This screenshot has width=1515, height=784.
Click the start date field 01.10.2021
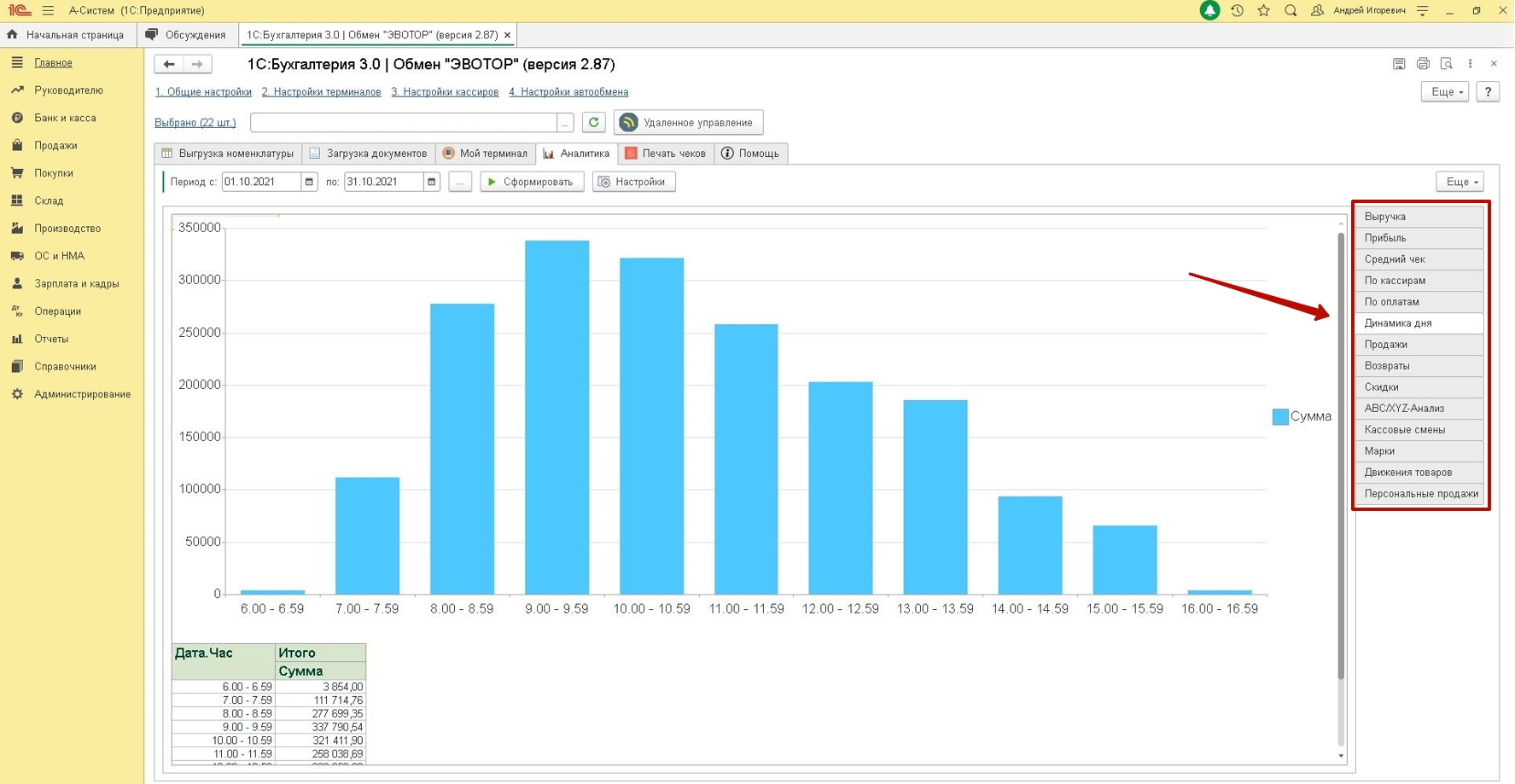pyautogui.click(x=261, y=182)
